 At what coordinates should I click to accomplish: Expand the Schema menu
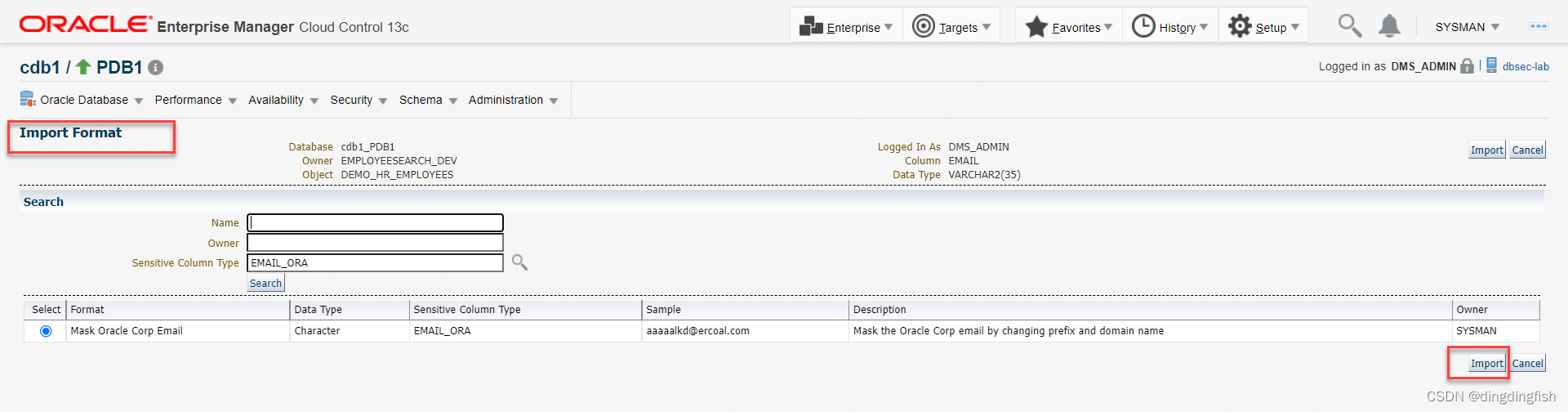click(x=428, y=100)
